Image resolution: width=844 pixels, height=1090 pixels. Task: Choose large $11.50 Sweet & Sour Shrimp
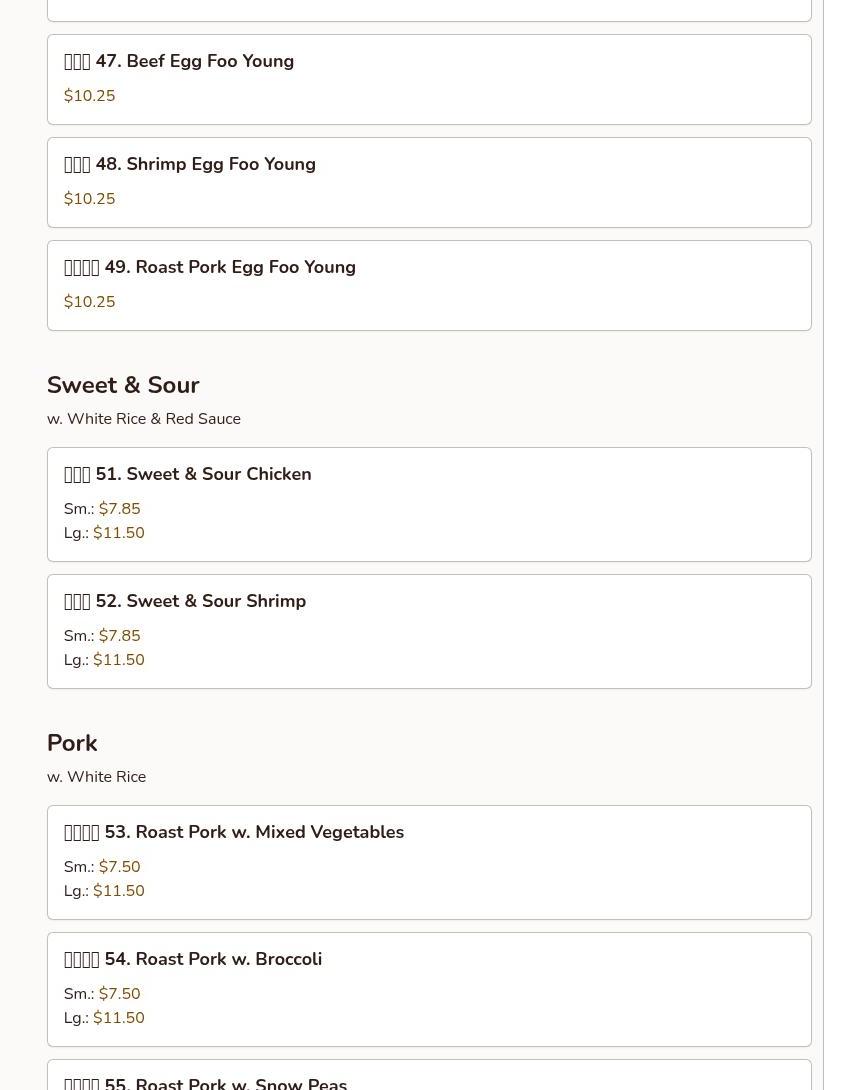pyautogui.click(x=118, y=660)
